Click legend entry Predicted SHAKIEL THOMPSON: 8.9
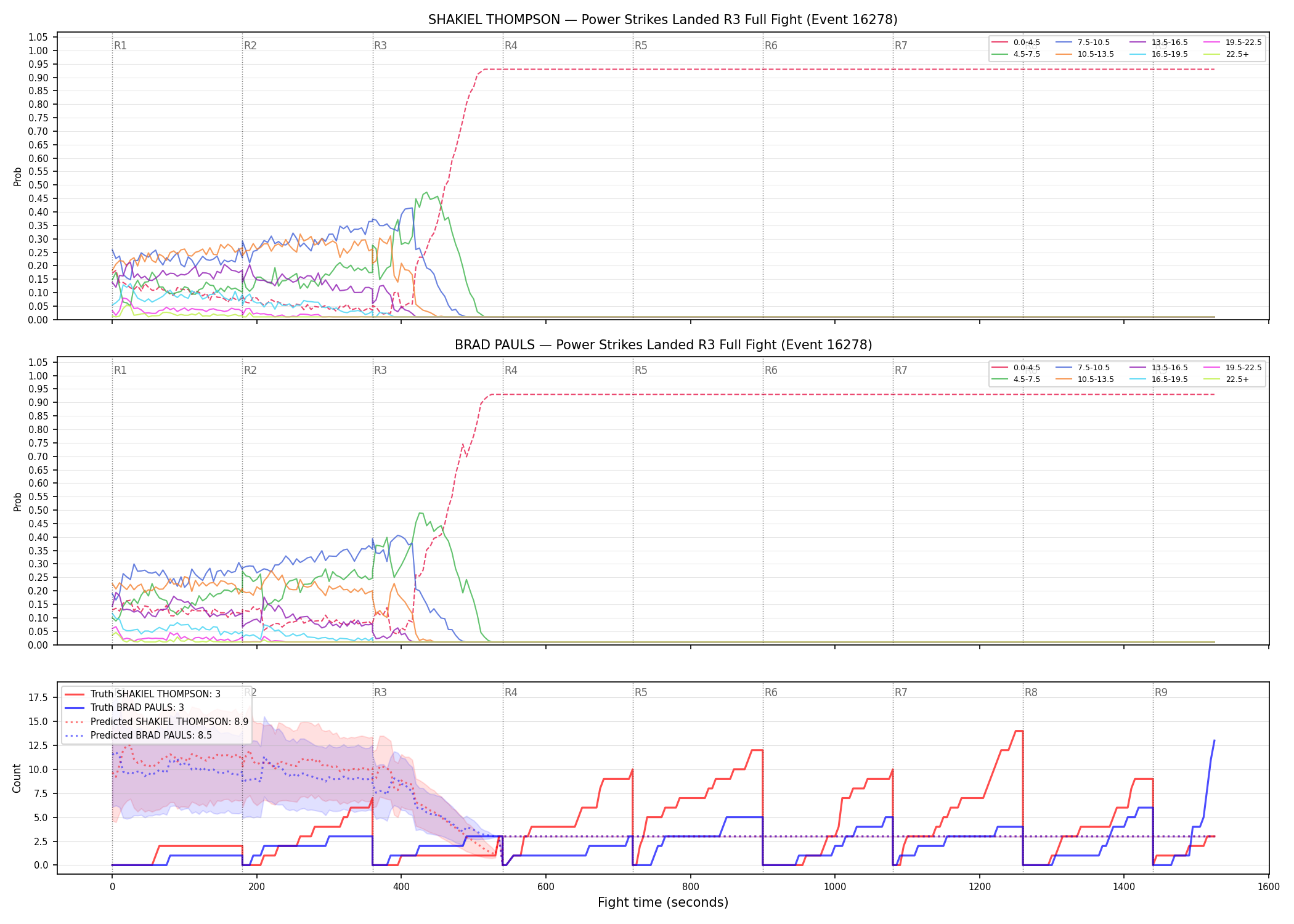 157,722
